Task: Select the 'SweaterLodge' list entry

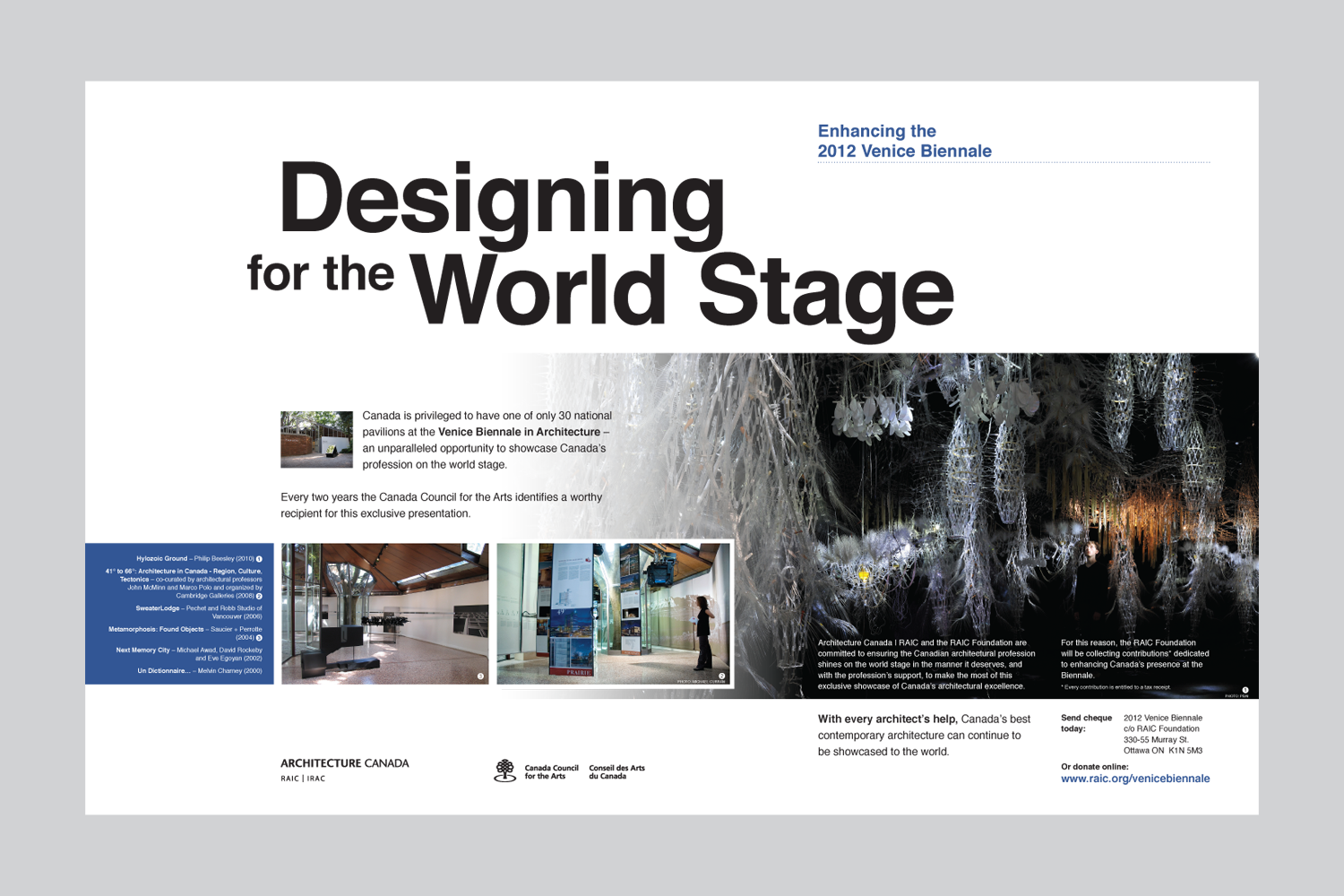Action: coord(158,608)
